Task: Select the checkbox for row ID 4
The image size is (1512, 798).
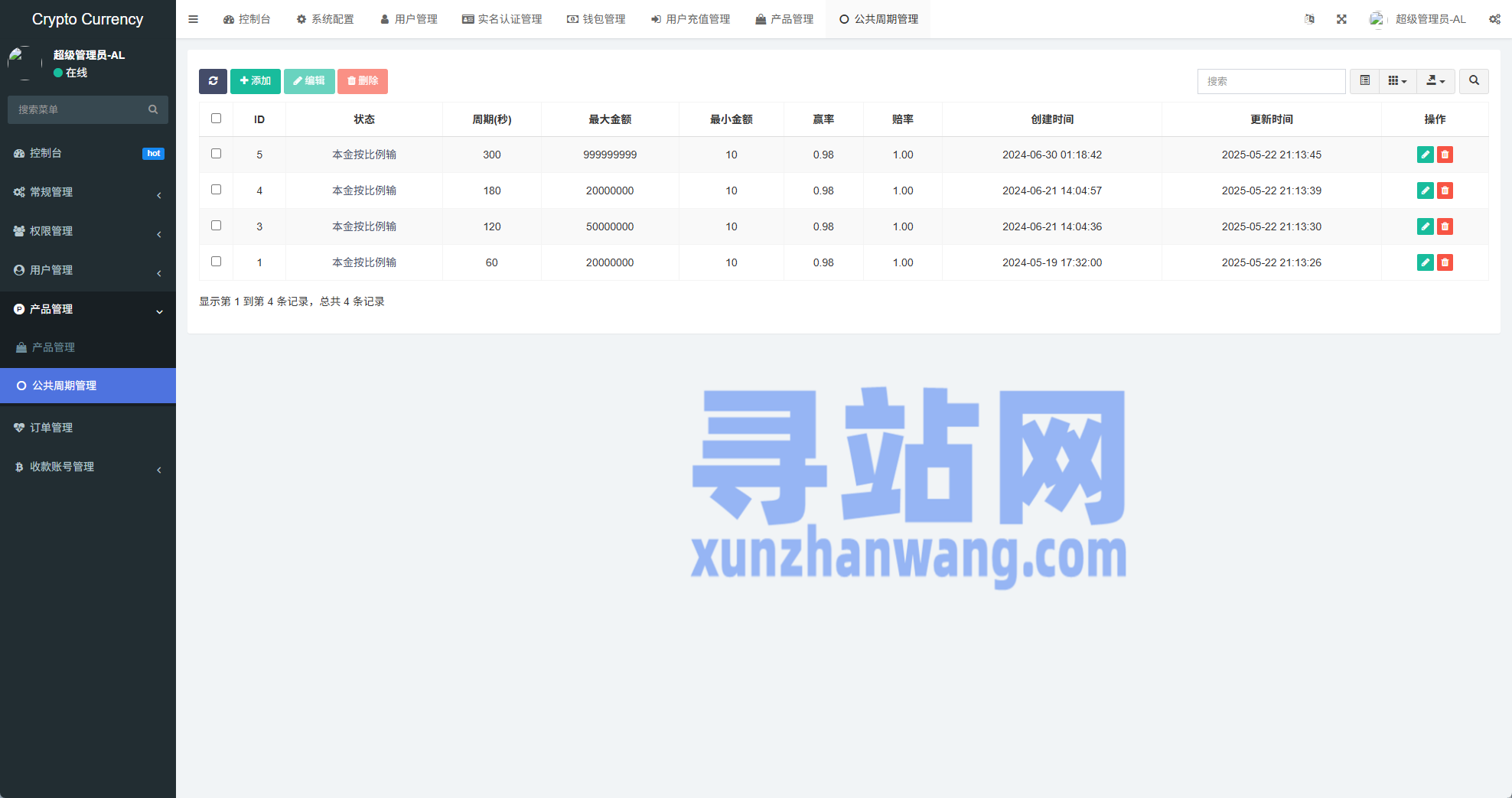Action: (x=216, y=190)
